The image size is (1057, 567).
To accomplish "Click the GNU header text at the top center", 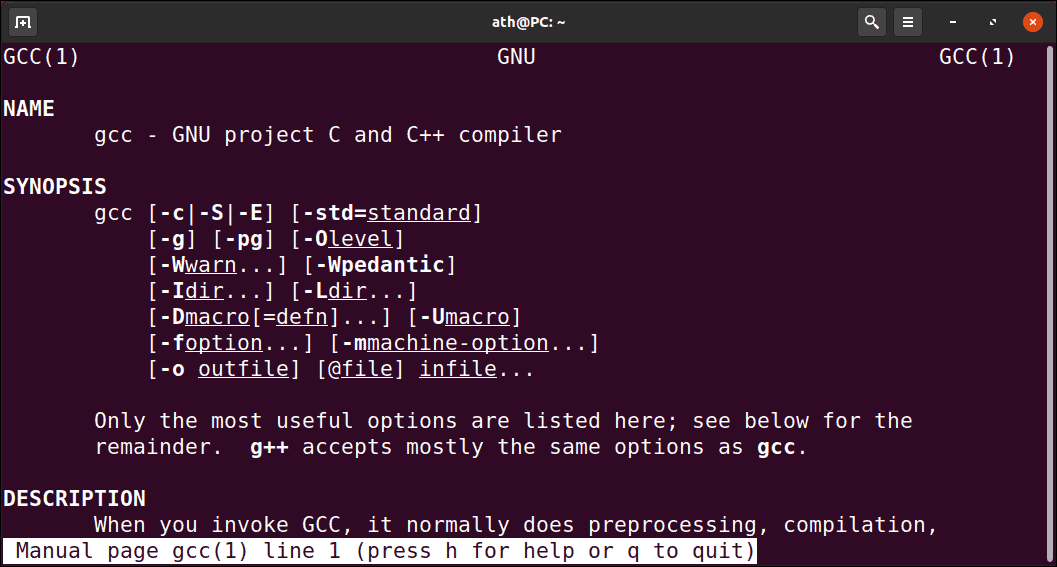I will pos(516,57).
